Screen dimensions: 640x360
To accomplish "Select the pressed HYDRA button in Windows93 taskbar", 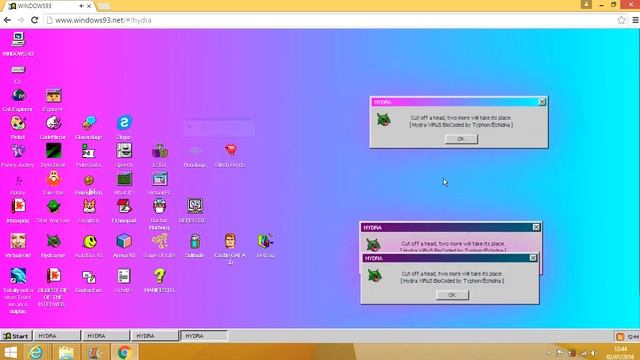I will coord(204,336).
